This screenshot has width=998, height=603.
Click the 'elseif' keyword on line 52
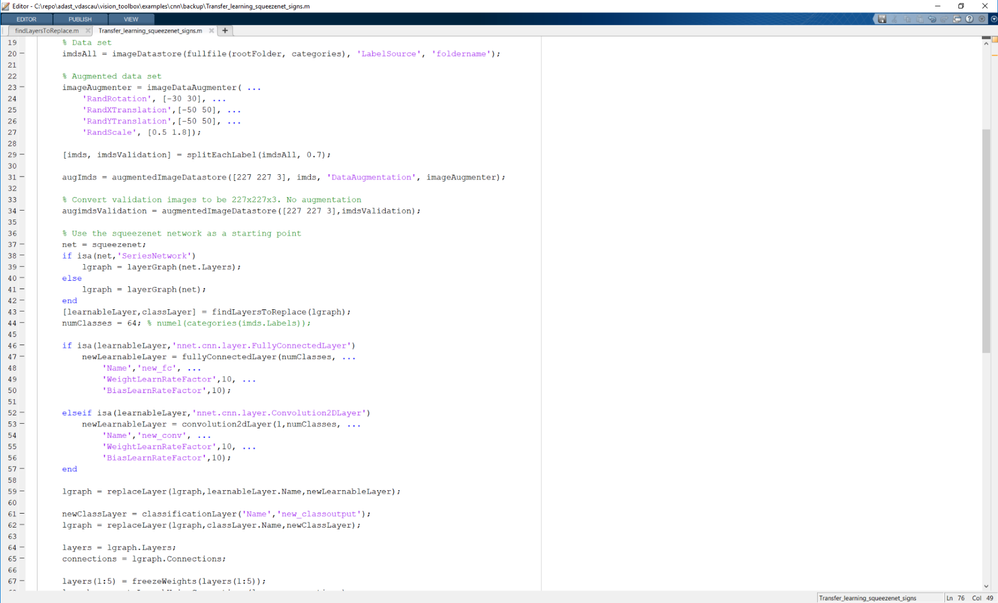coord(76,413)
